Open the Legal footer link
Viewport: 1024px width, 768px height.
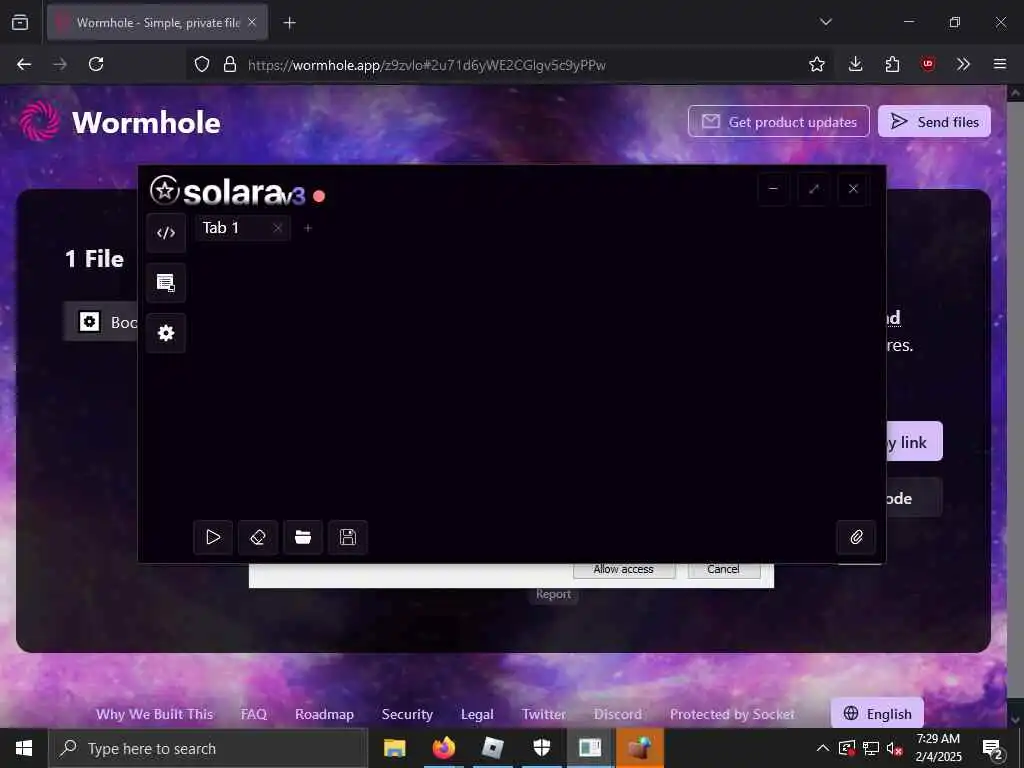[477, 714]
